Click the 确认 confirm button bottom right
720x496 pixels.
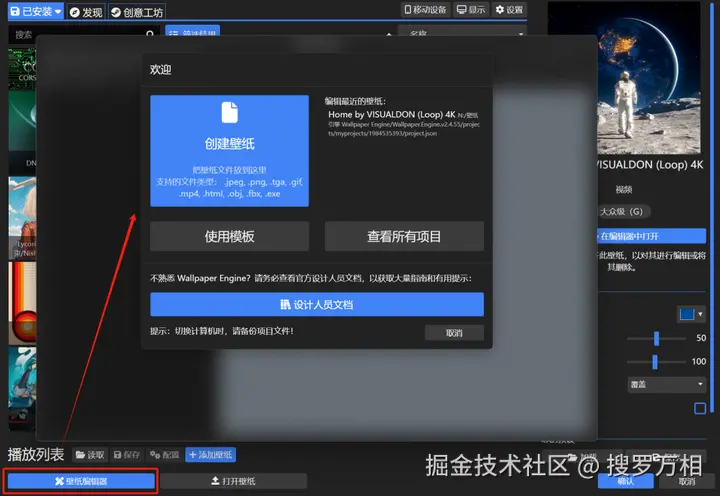[625, 481]
